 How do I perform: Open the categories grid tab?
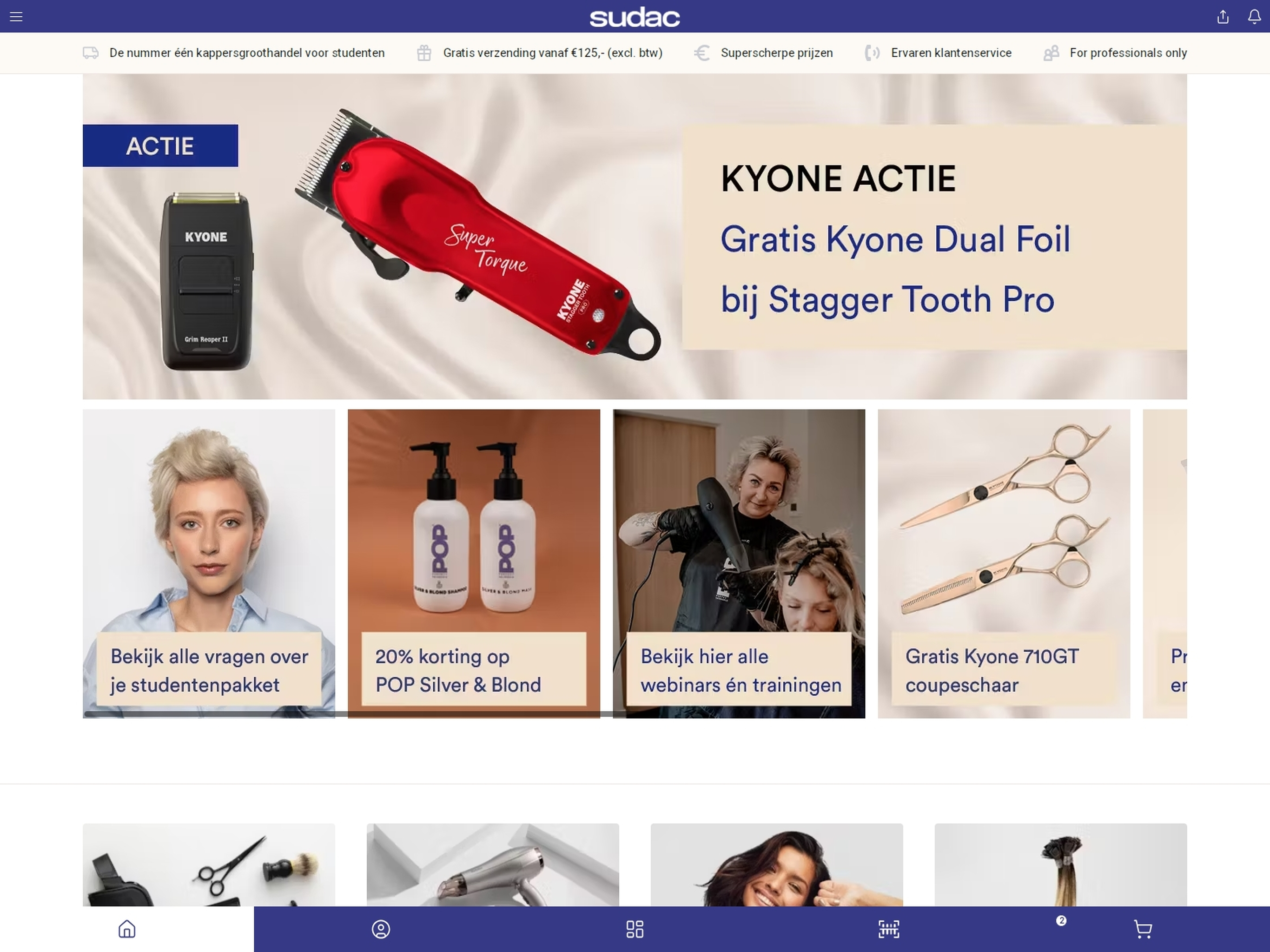click(635, 929)
